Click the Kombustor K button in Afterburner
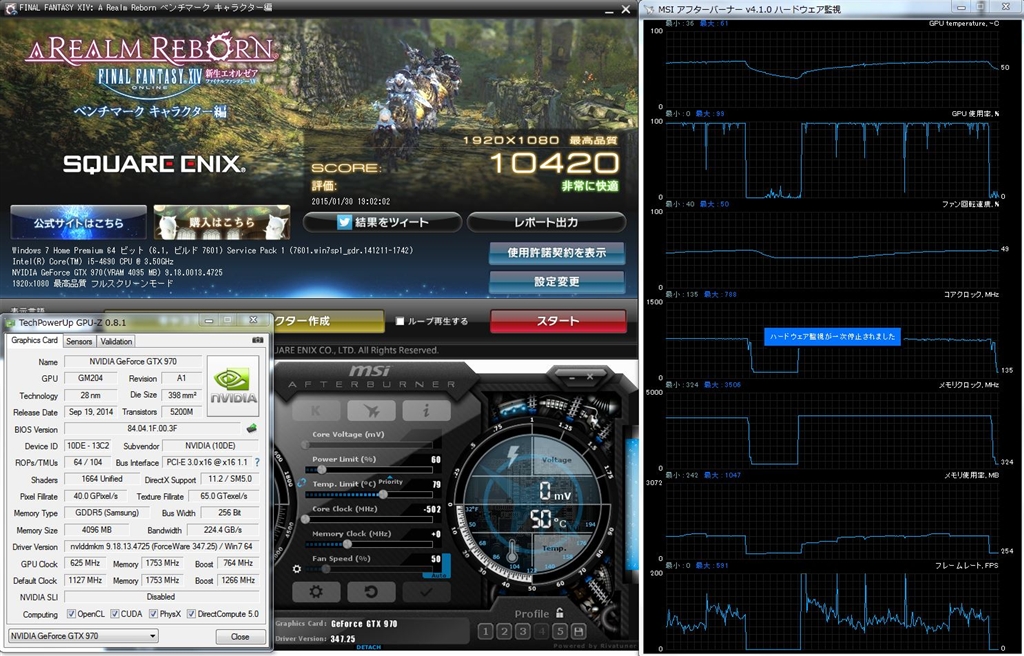 (x=316, y=410)
